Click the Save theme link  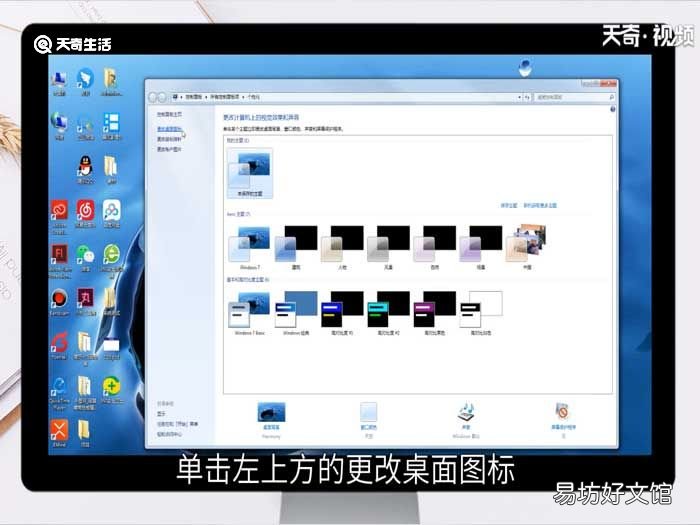pos(508,206)
